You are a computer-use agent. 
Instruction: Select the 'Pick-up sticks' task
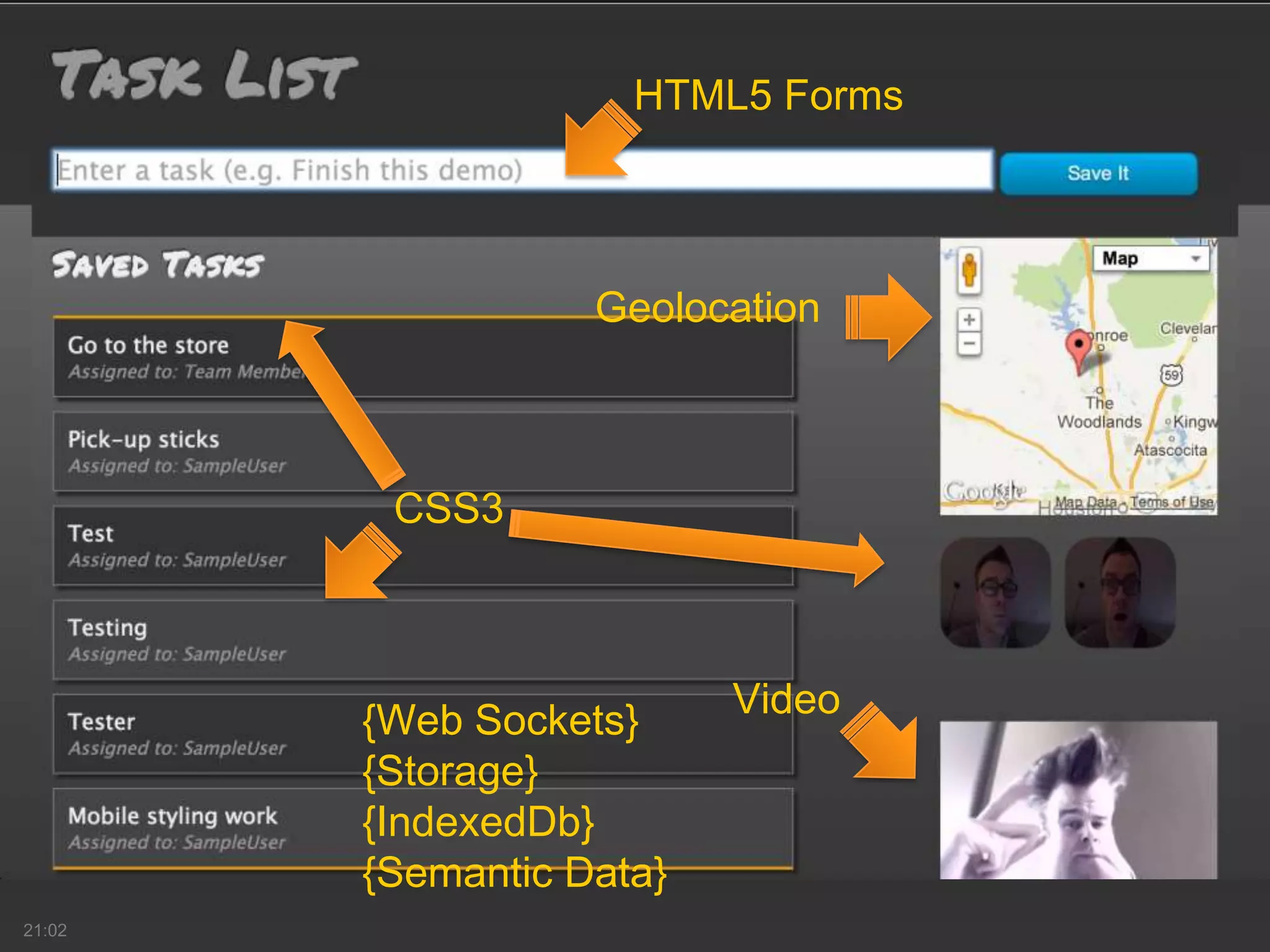[x=424, y=452]
